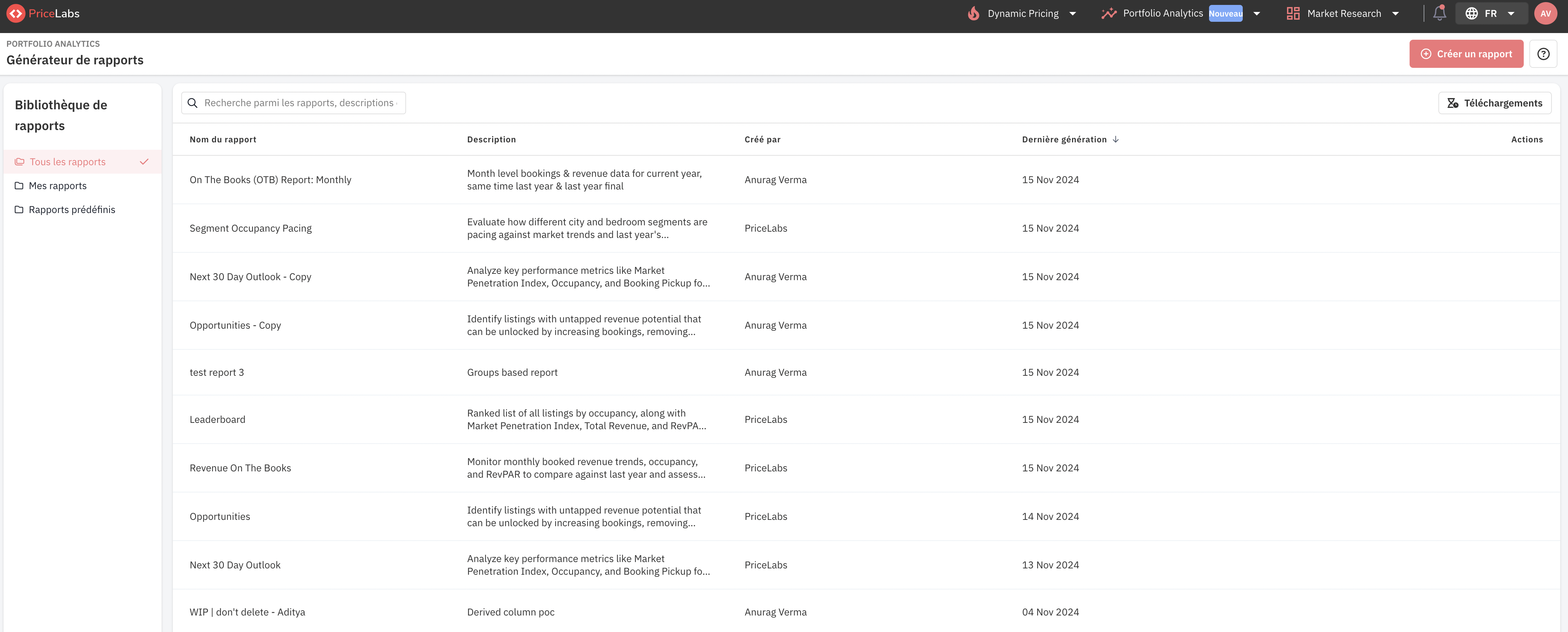
Task: Click the Mes rapports folder icon
Action: (x=19, y=186)
